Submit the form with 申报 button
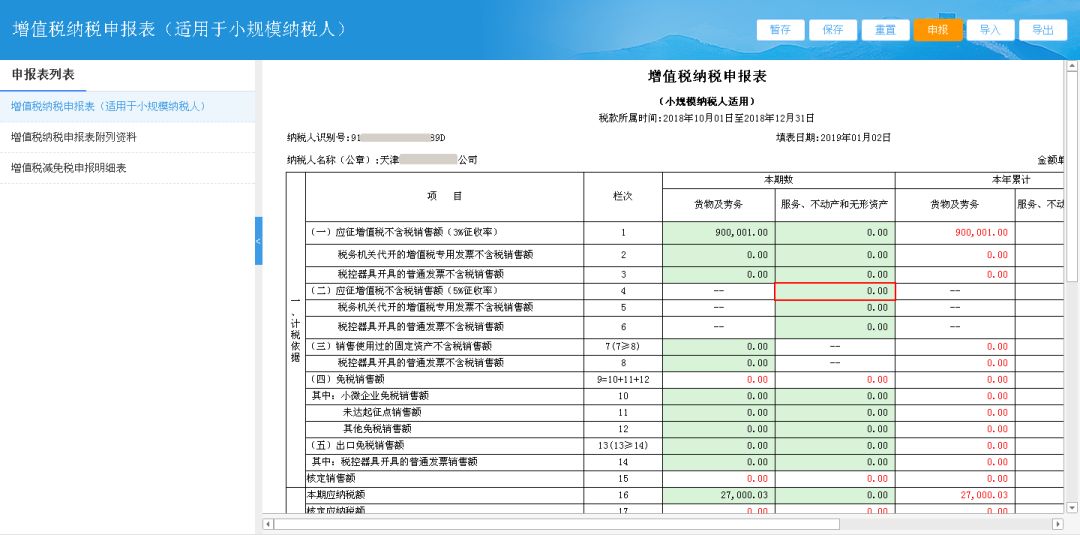This screenshot has height=535, width=1080. click(x=938, y=30)
